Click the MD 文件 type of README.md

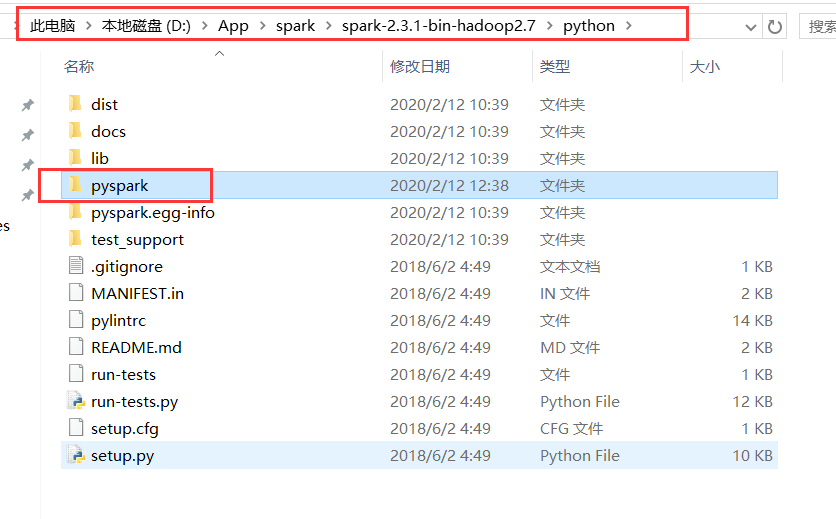(570, 348)
